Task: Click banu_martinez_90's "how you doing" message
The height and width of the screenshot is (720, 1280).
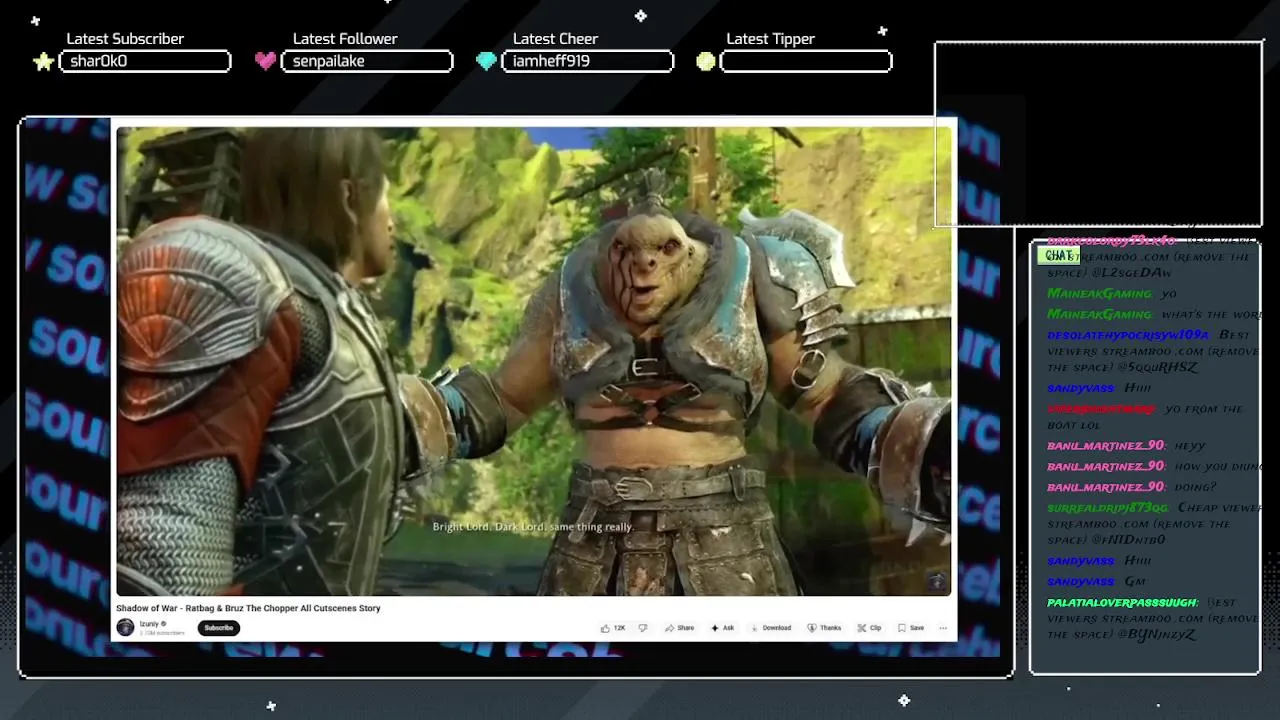Action: coord(1217,467)
